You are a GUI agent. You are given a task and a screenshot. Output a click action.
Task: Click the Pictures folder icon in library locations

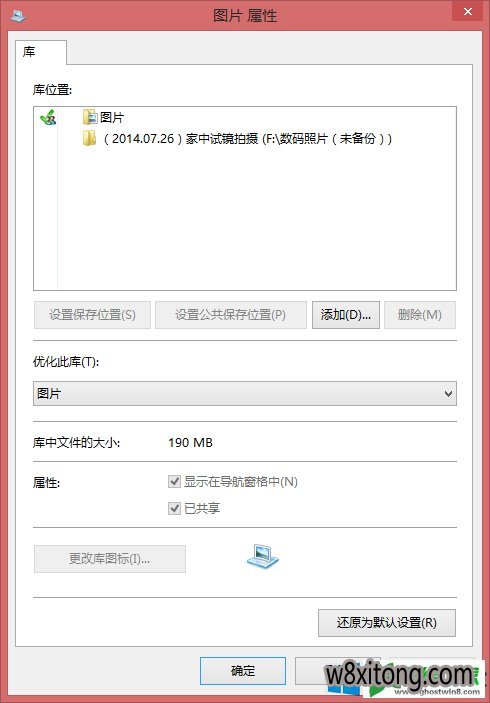click(90, 117)
